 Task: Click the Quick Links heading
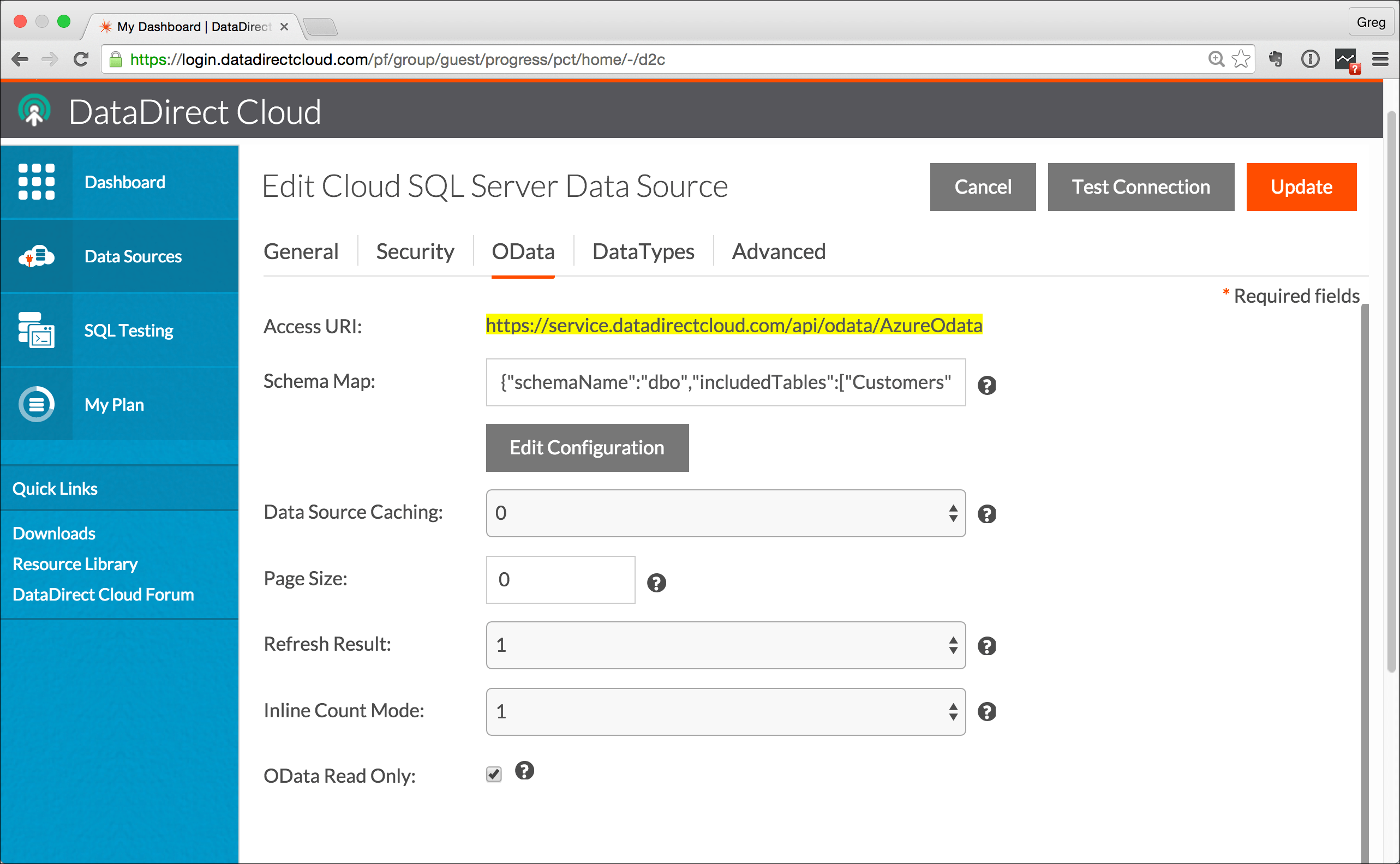(x=55, y=489)
